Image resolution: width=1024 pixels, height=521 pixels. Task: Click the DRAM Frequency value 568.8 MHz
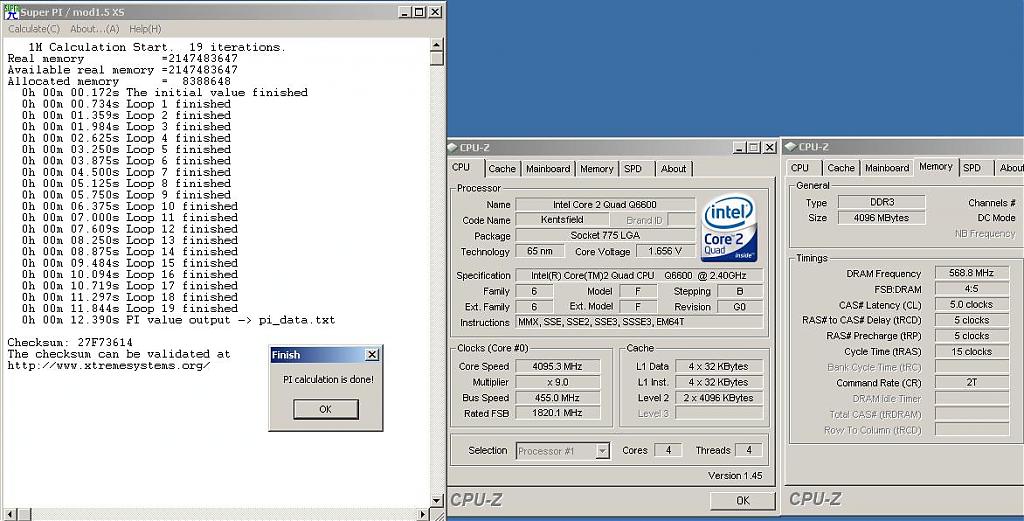coord(972,273)
